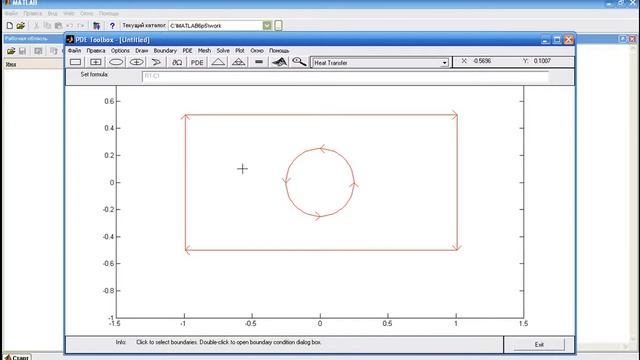640x360 pixels.
Task: Select the draw rectangle tool
Action: pos(76,62)
